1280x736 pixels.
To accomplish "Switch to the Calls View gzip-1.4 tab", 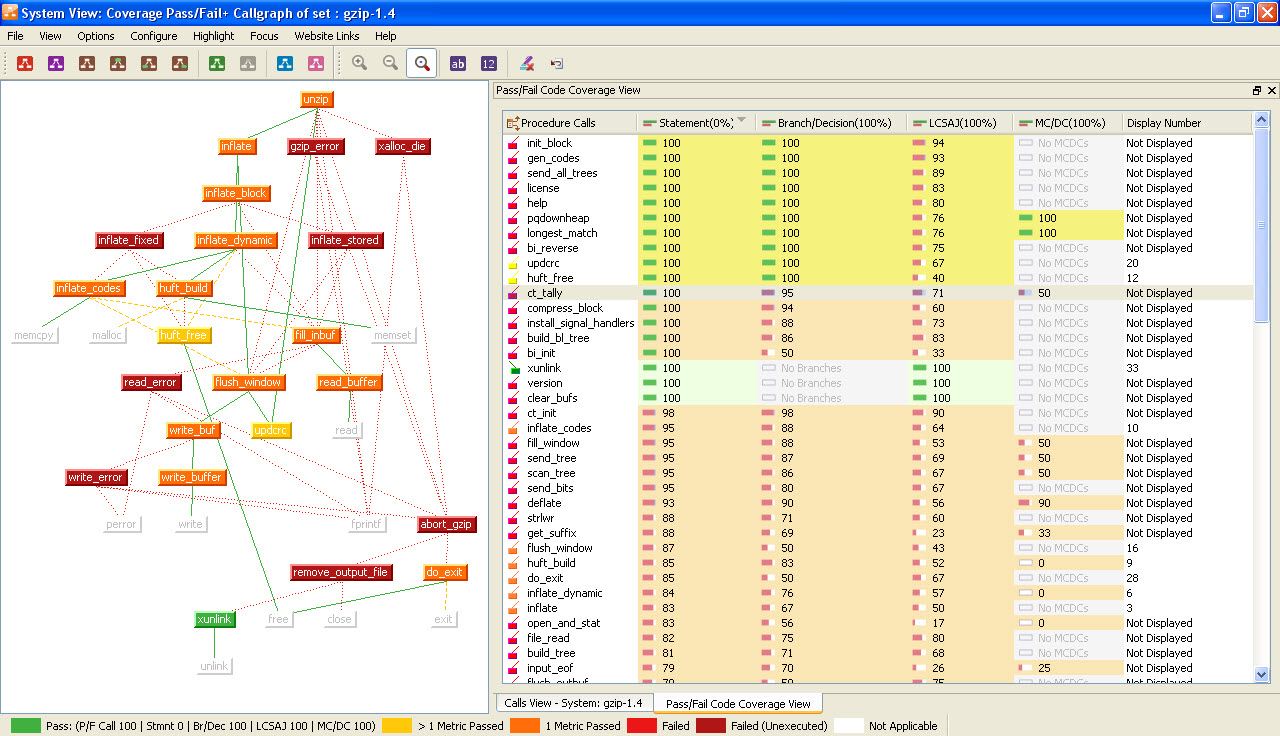I will click(x=574, y=703).
